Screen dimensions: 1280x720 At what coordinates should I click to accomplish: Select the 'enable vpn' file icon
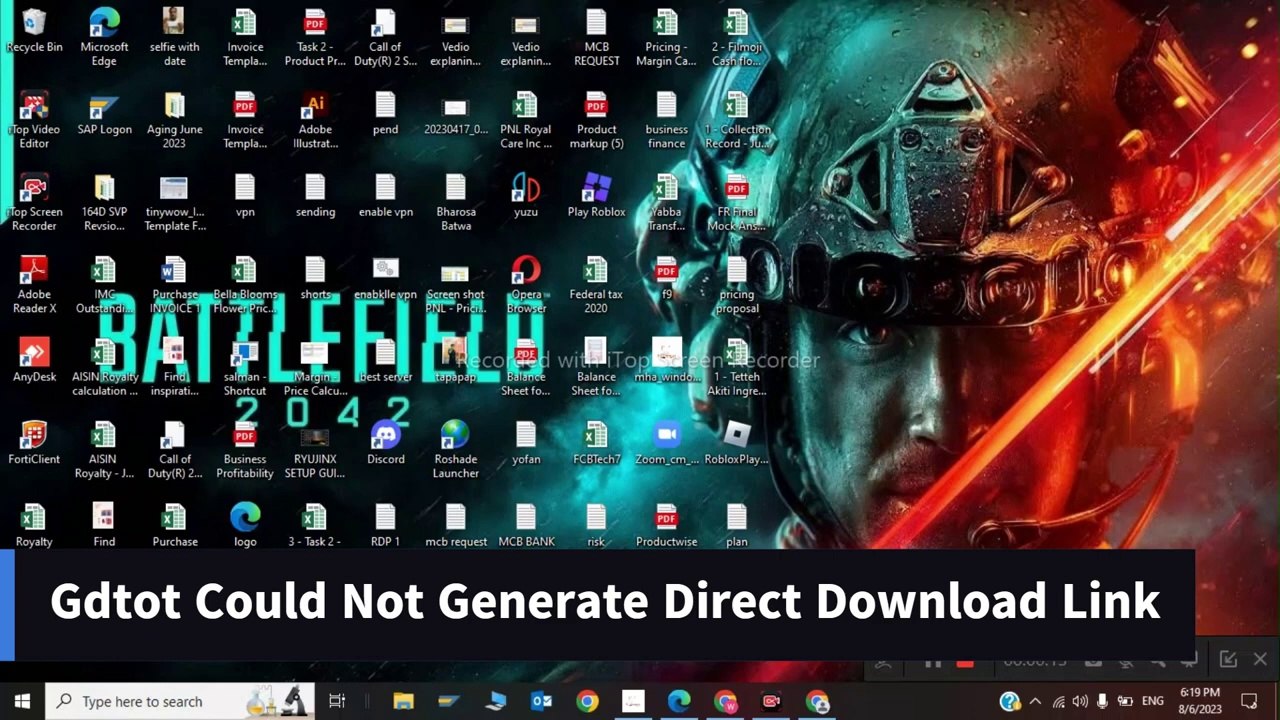coord(385,195)
